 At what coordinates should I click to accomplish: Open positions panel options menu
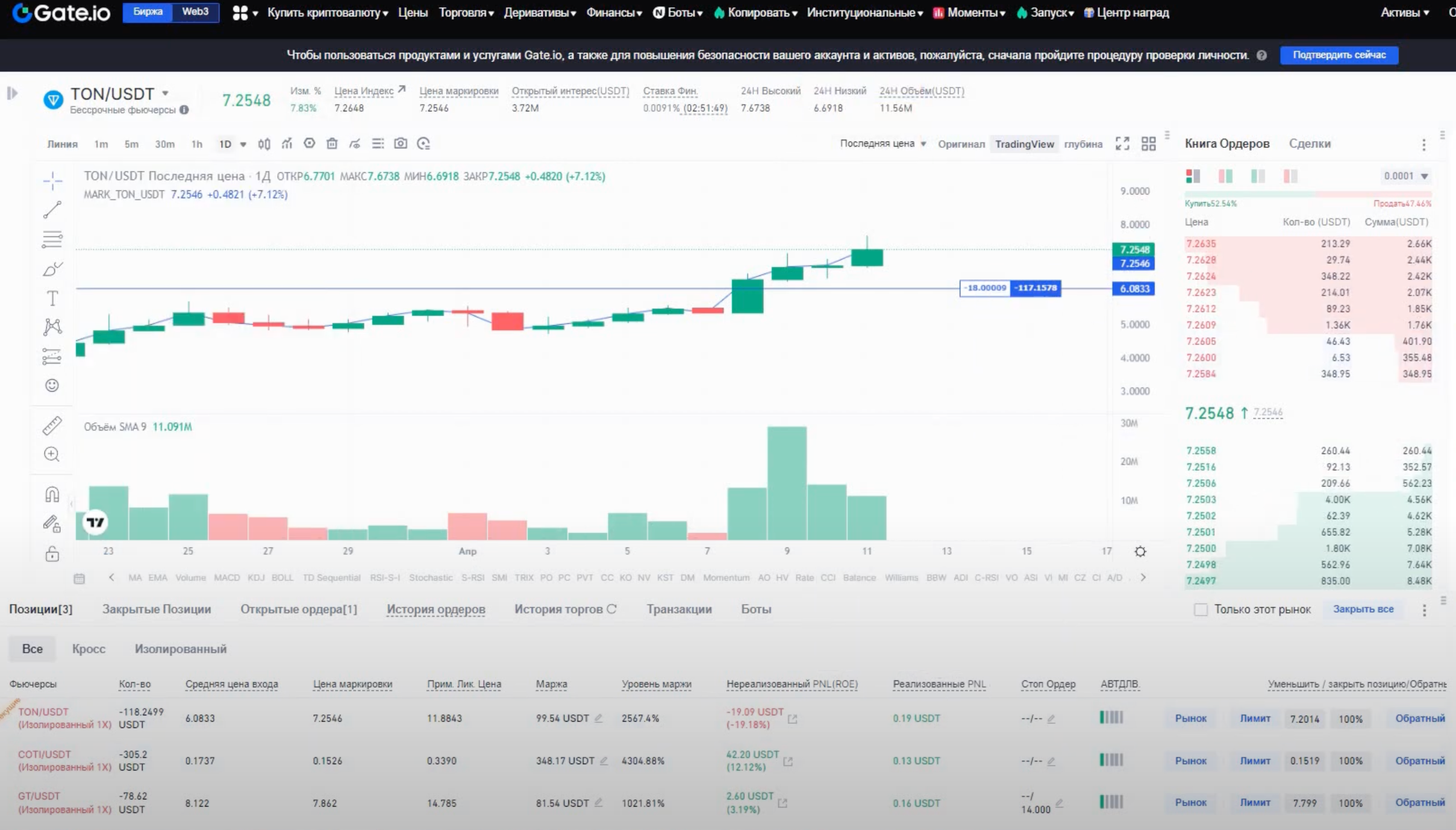tap(1424, 610)
